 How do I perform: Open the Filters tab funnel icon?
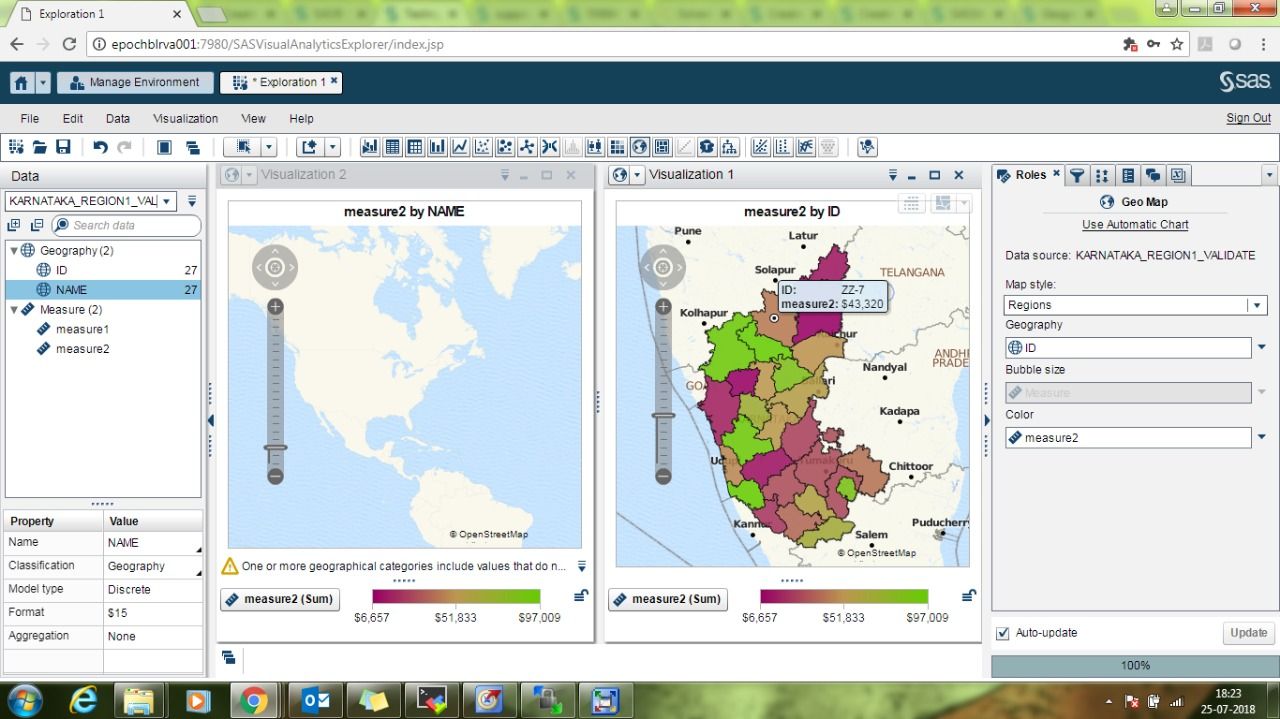[x=1077, y=175]
